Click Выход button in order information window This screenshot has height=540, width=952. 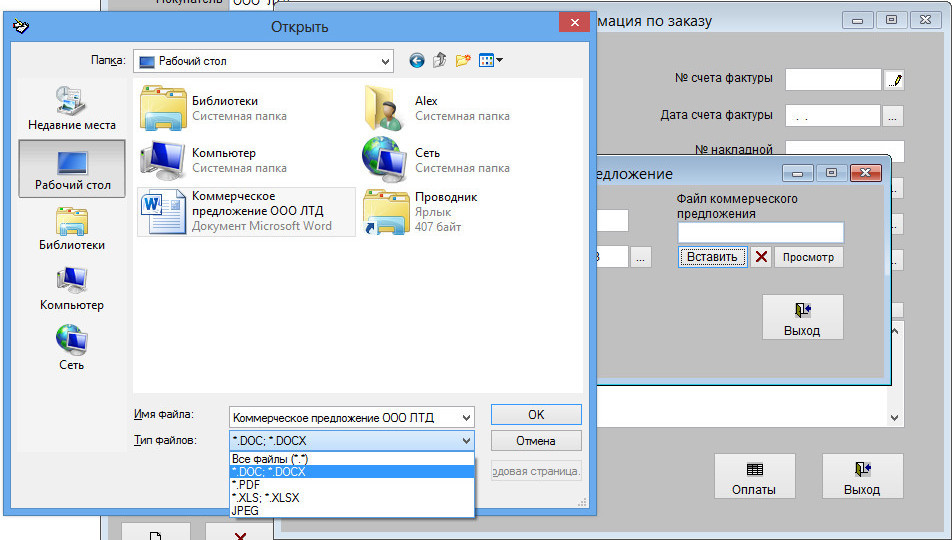point(862,476)
